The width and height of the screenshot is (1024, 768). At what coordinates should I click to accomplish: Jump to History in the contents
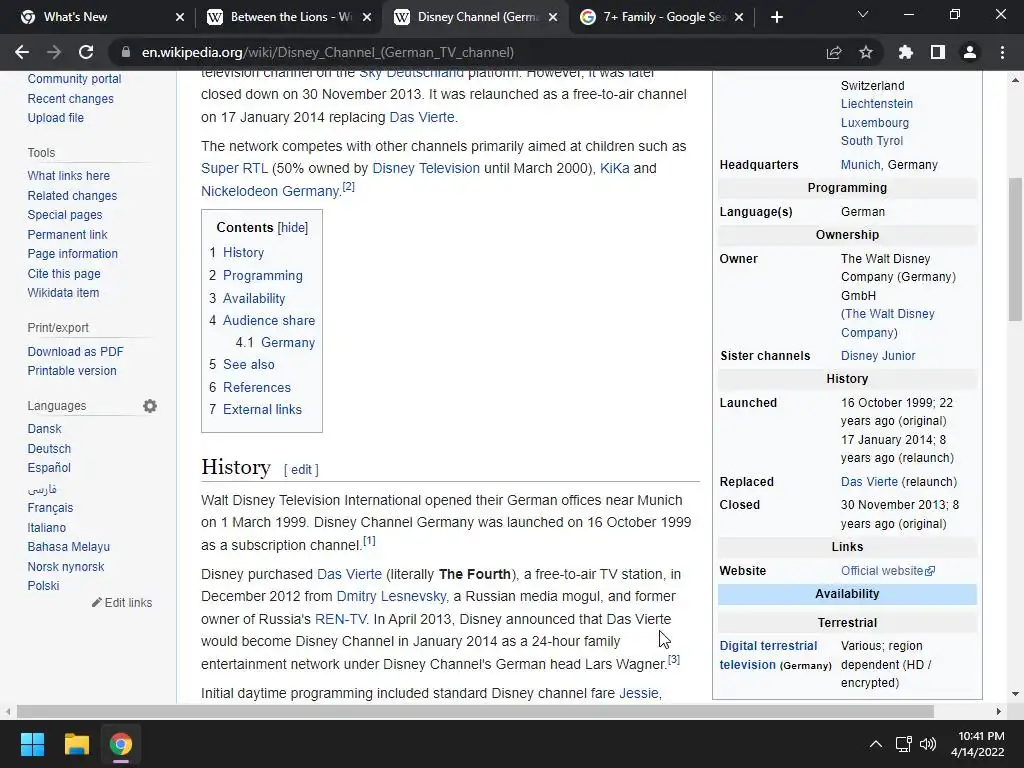pos(243,253)
